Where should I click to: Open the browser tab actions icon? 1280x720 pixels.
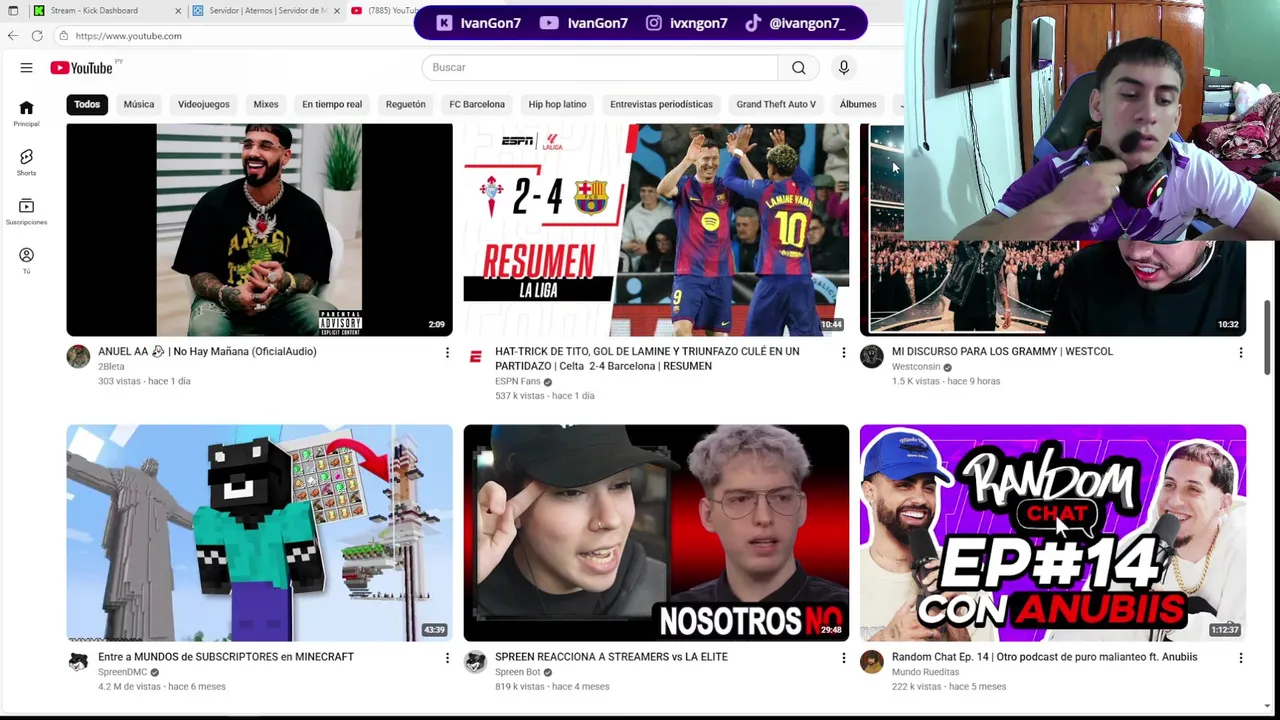[13, 10]
